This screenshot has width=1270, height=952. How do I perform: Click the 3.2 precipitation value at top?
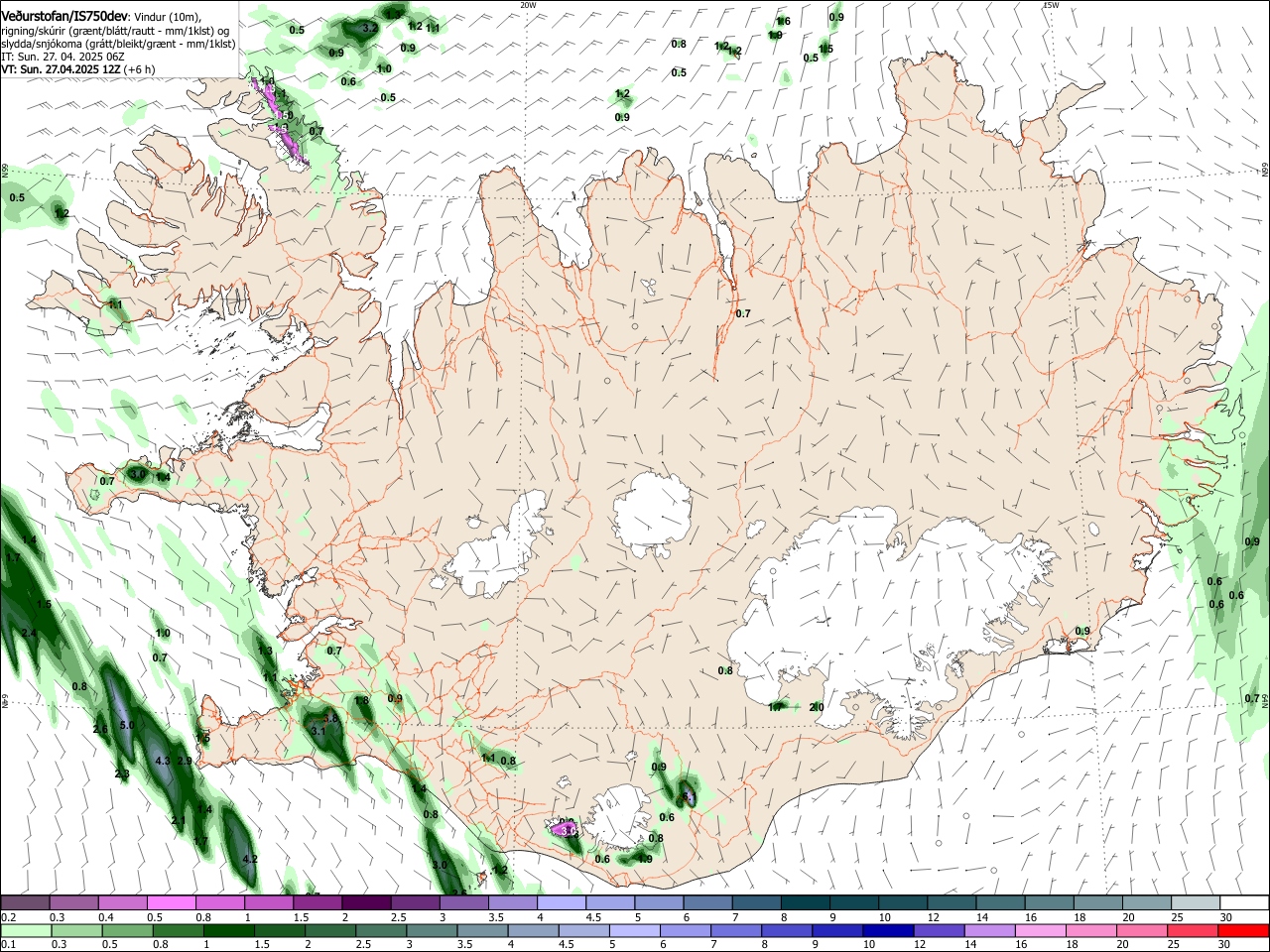click(x=370, y=28)
